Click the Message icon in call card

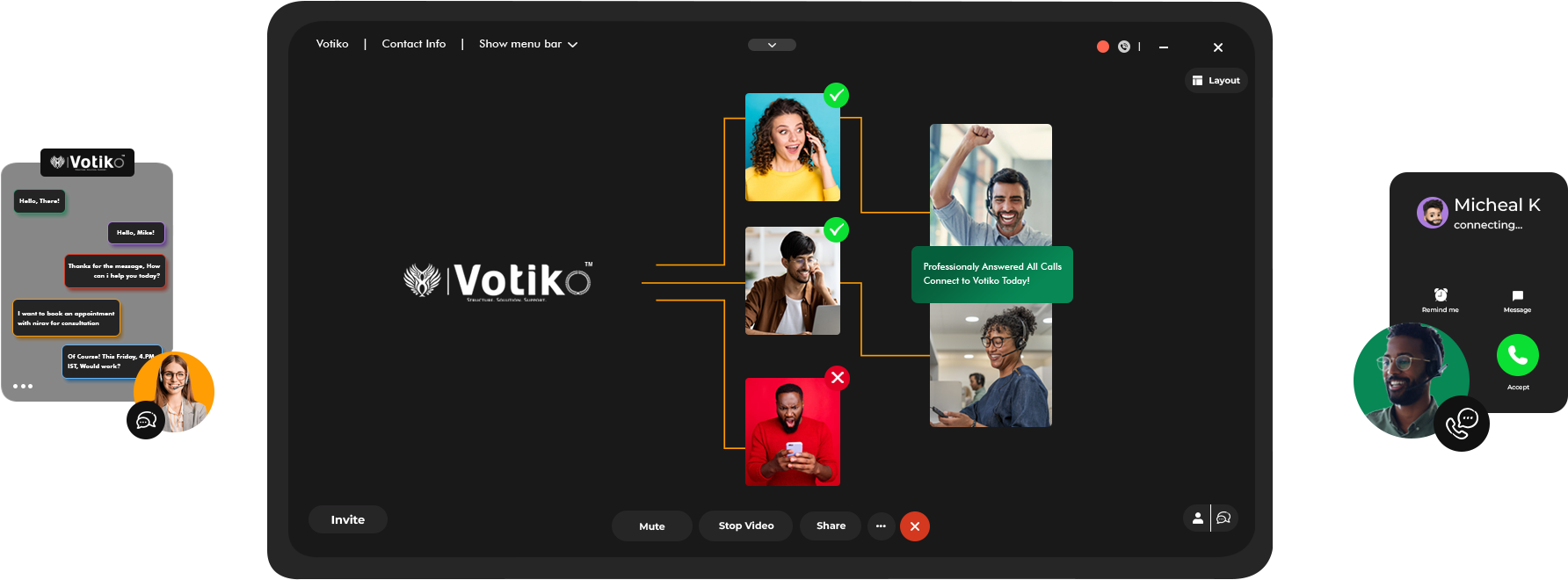tap(1517, 295)
